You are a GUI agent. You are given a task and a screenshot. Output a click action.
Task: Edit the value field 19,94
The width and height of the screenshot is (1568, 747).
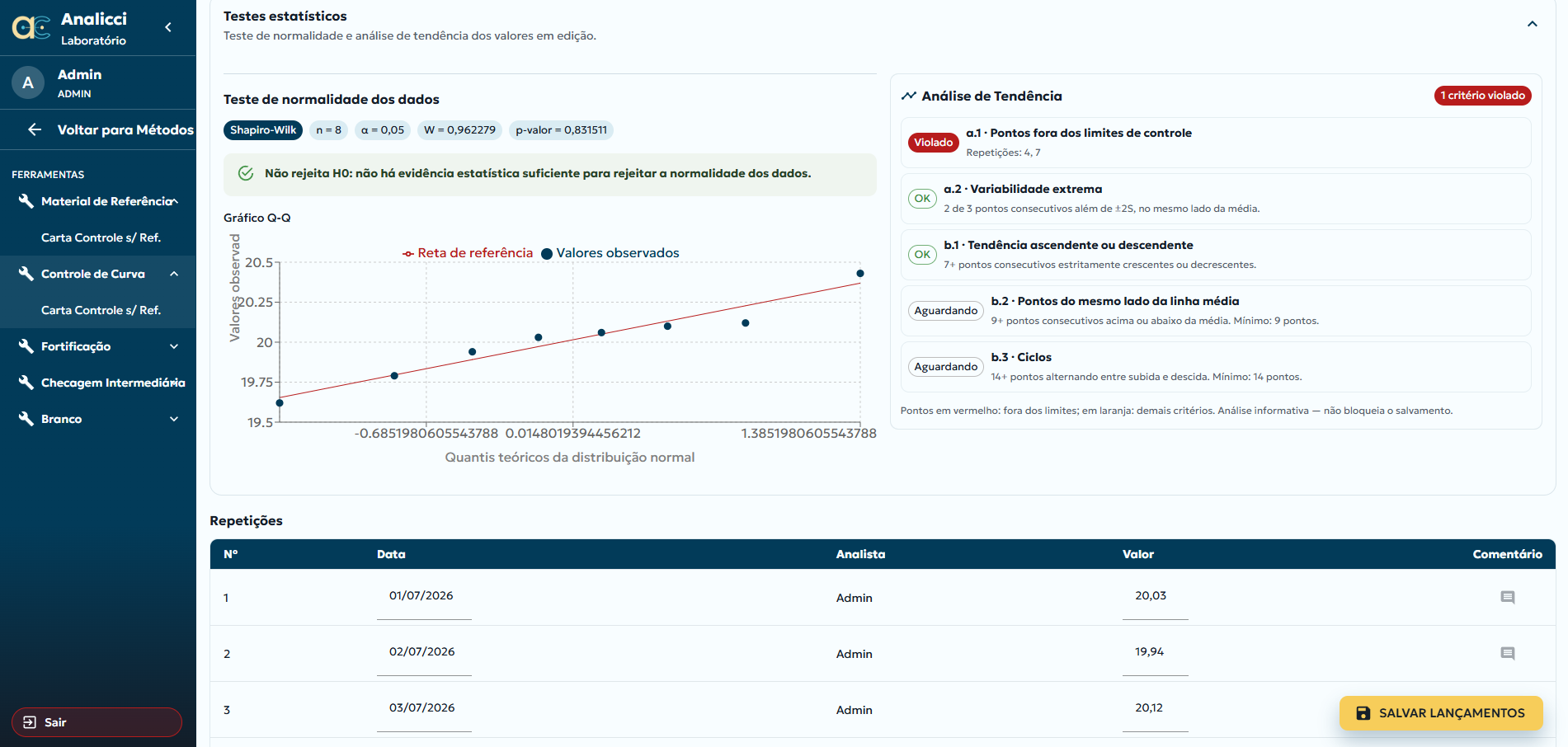coord(1155,652)
